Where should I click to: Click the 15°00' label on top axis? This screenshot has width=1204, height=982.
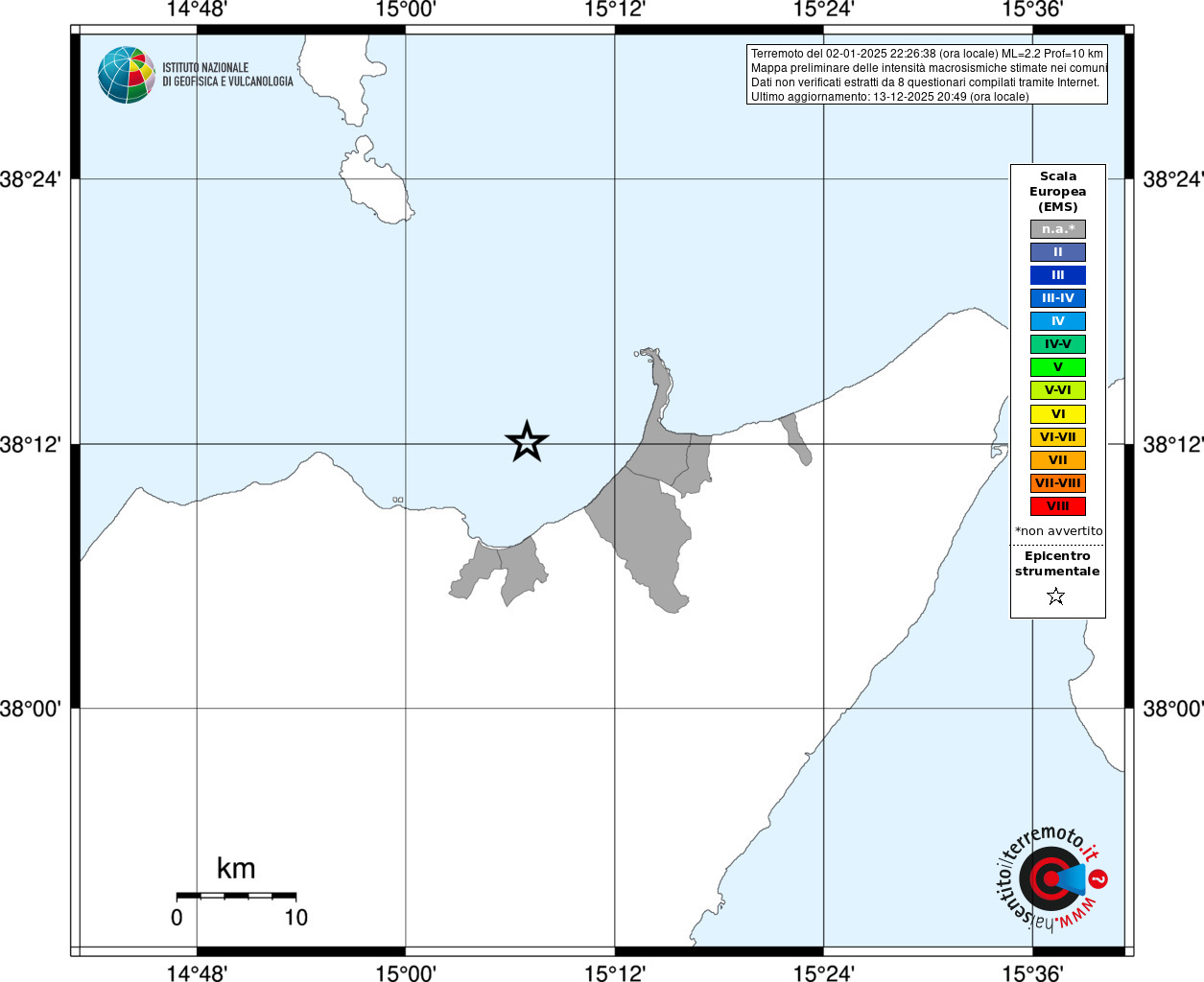(405, 10)
